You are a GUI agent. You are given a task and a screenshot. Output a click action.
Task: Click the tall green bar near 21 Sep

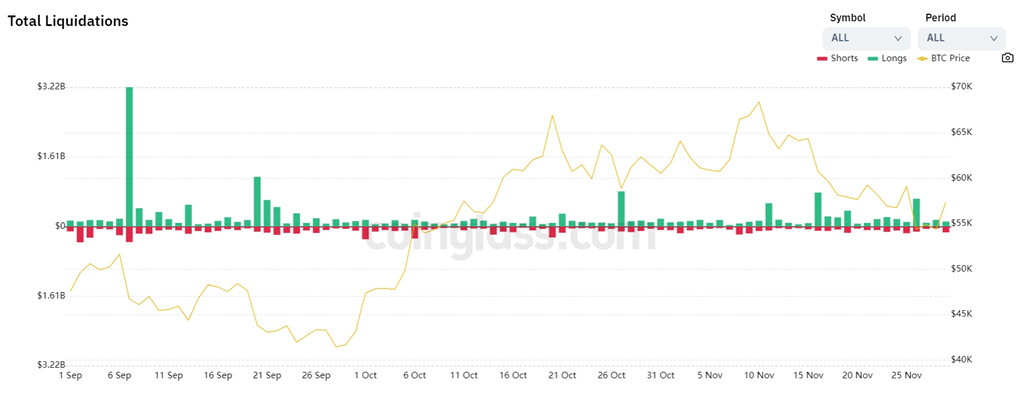coord(257,201)
